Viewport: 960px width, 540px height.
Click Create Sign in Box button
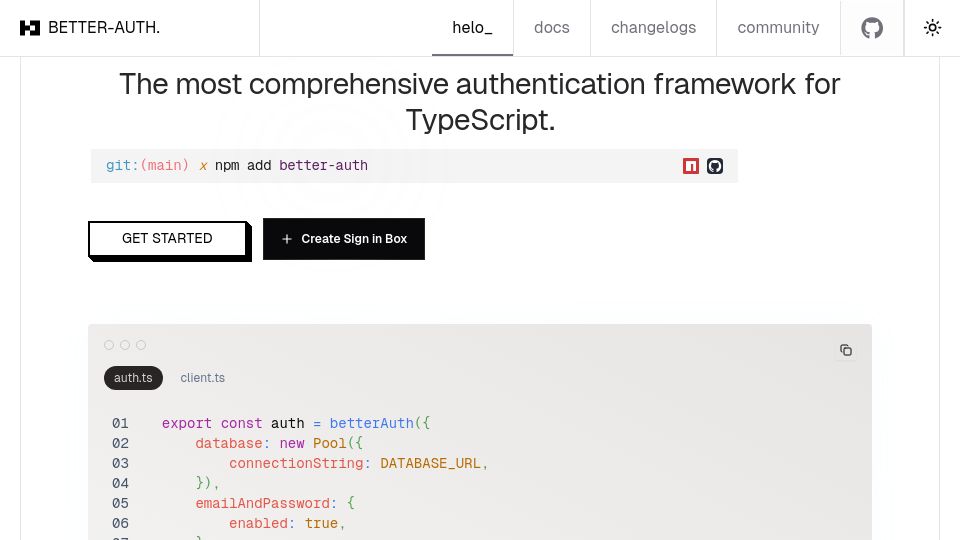(343, 239)
